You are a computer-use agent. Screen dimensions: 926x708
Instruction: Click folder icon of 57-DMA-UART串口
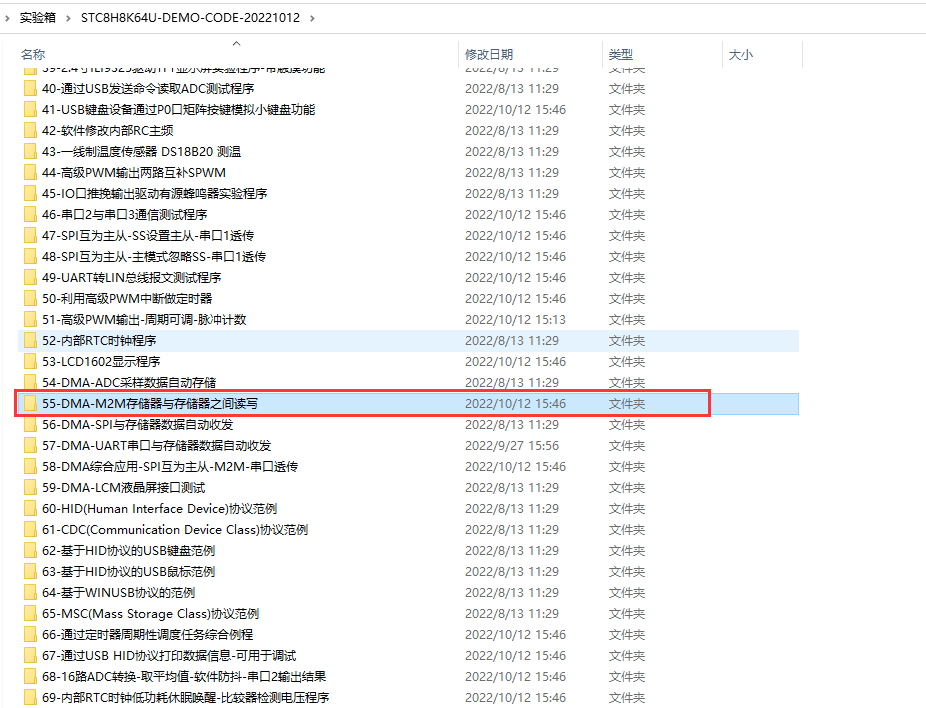click(30, 446)
